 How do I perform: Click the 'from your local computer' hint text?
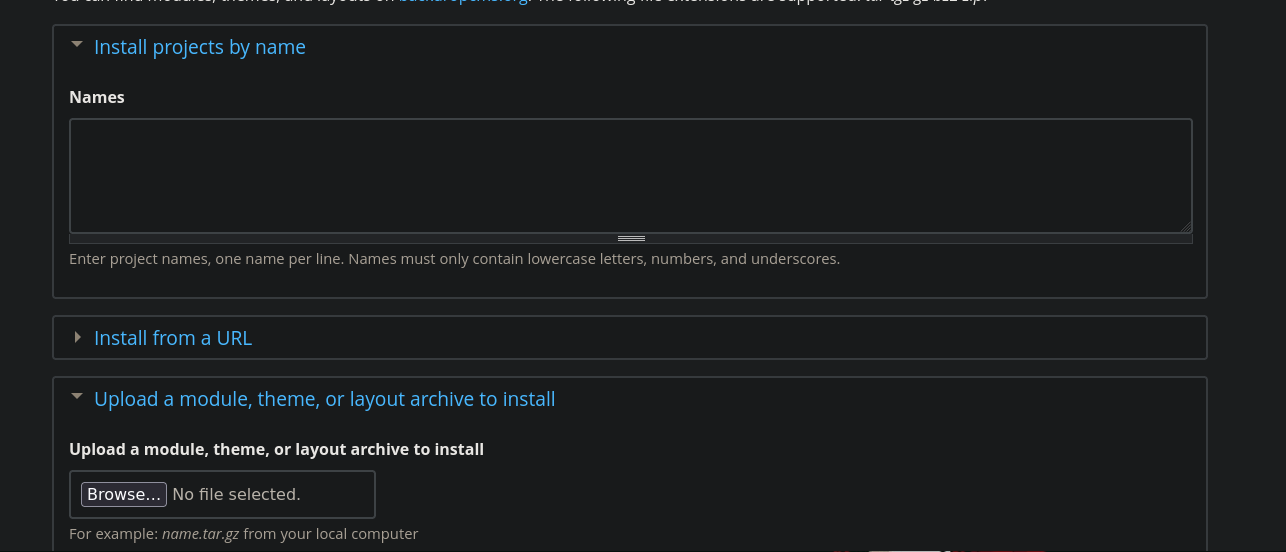tap(330, 534)
